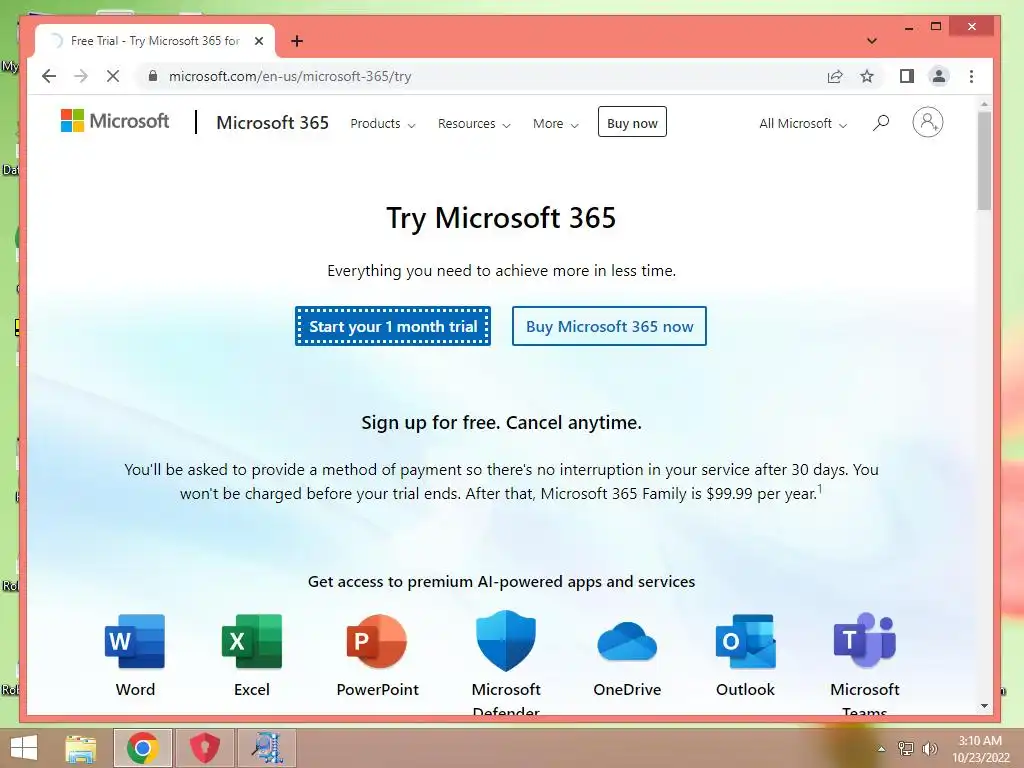Click the Microsoft logo
This screenshot has height=768, width=1024.
[x=115, y=121]
